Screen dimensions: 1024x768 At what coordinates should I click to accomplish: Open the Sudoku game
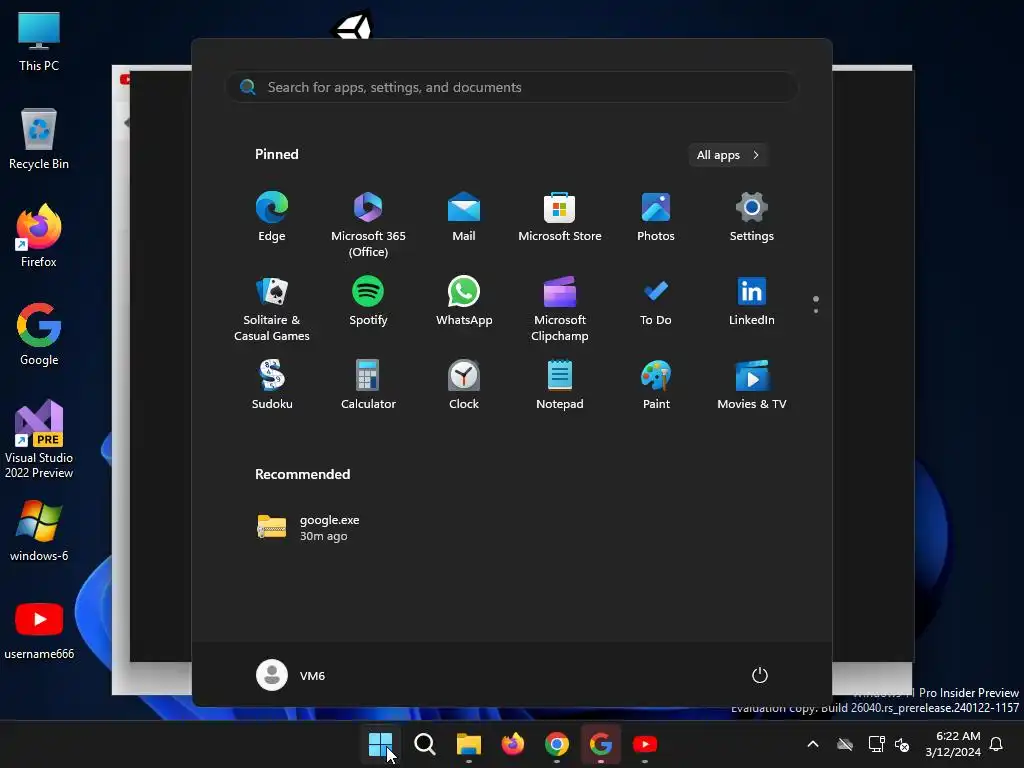pyautogui.click(x=272, y=385)
